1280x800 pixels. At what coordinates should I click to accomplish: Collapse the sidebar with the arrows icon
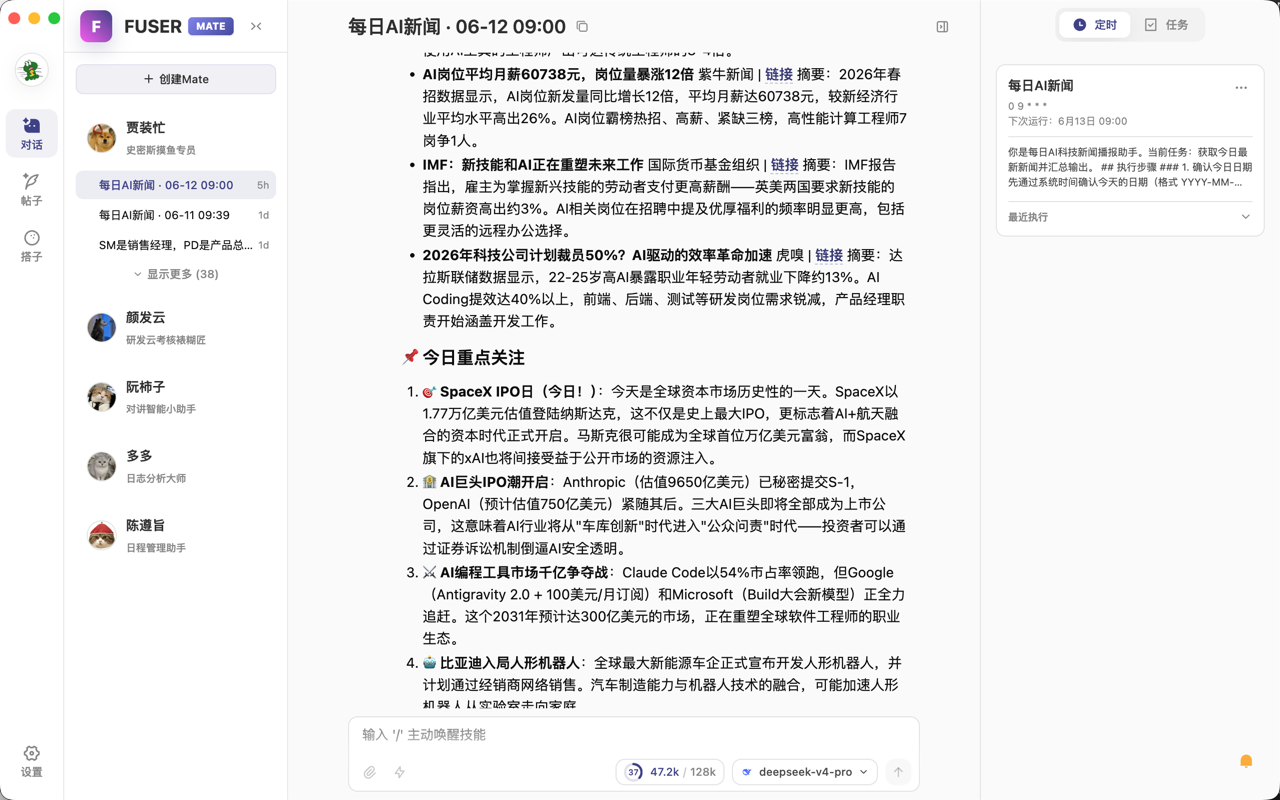pyautogui.click(x=256, y=26)
